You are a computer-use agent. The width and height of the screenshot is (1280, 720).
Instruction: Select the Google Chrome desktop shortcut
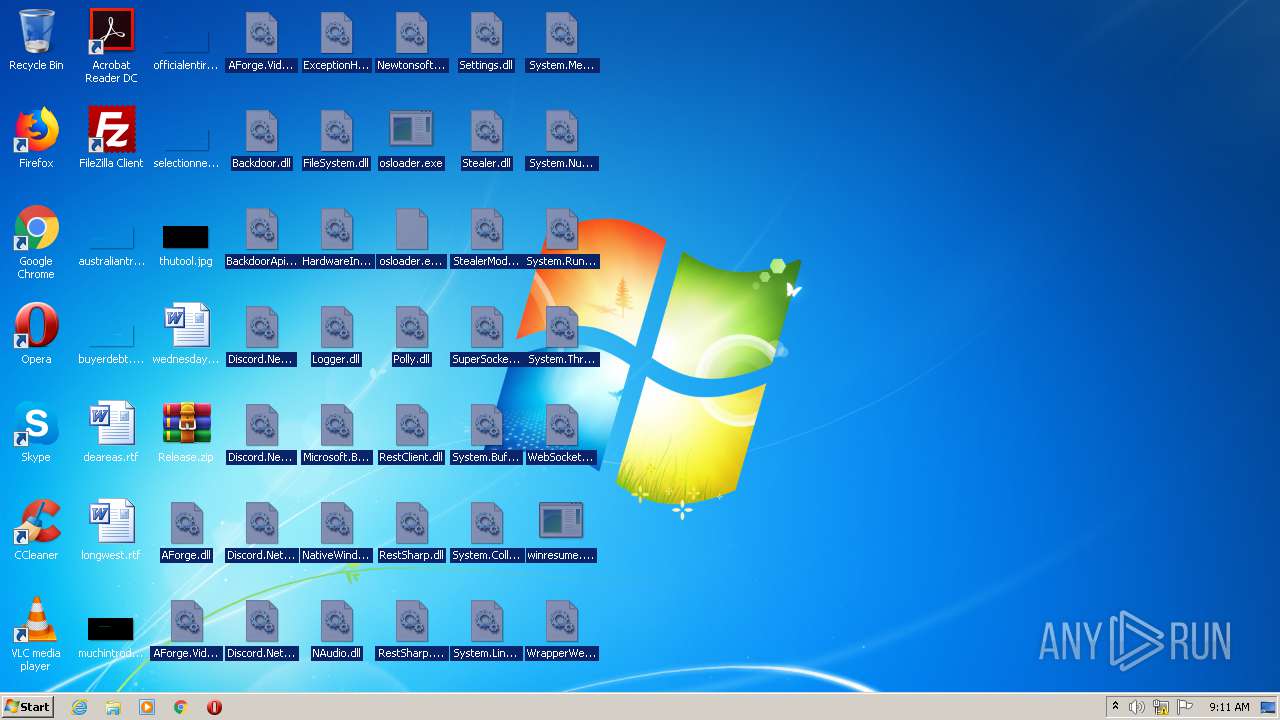(36, 242)
